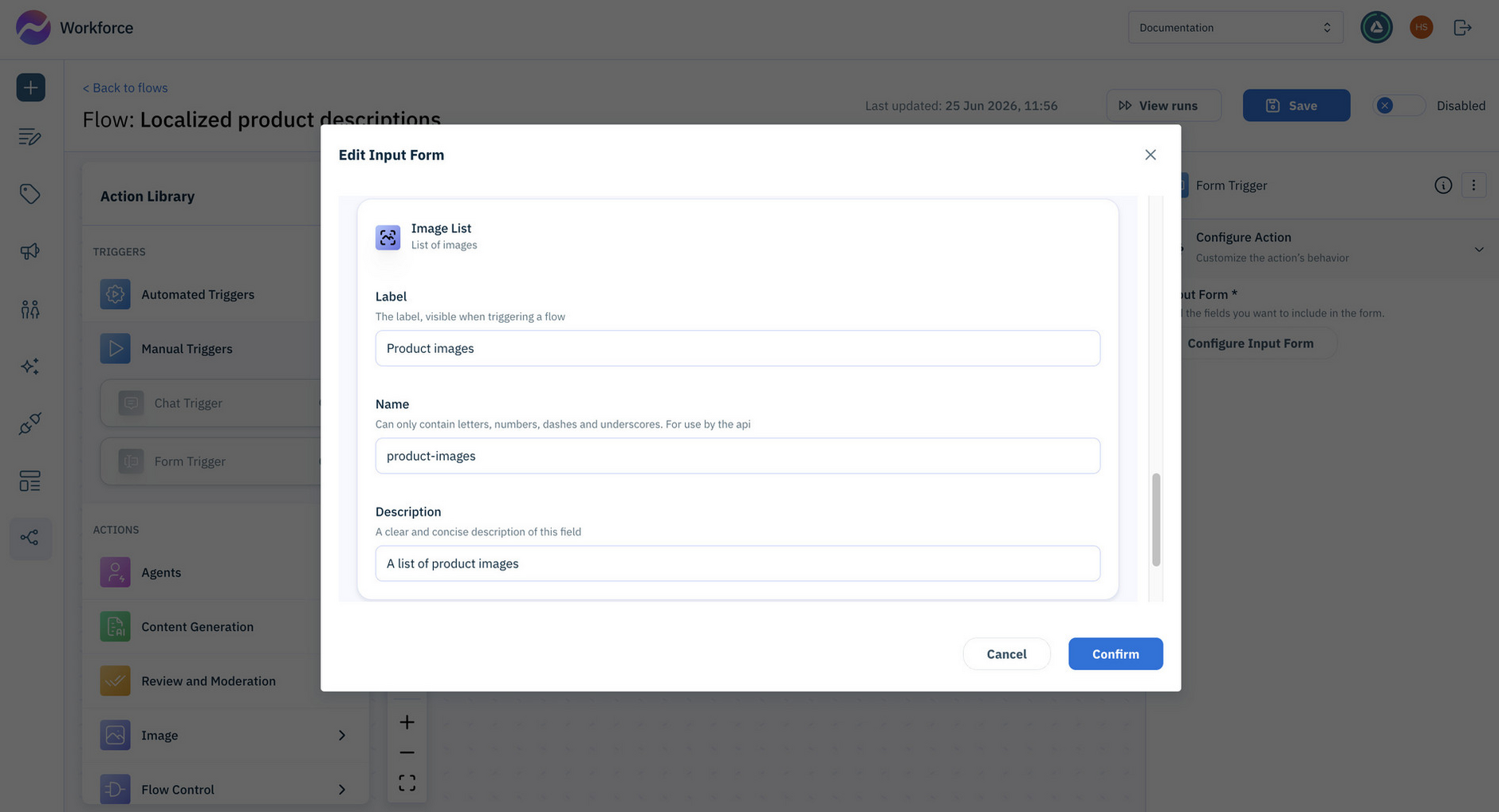The height and width of the screenshot is (812, 1499).
Task: Open the people team sidebar icon
Action: (x=30, y=309)
